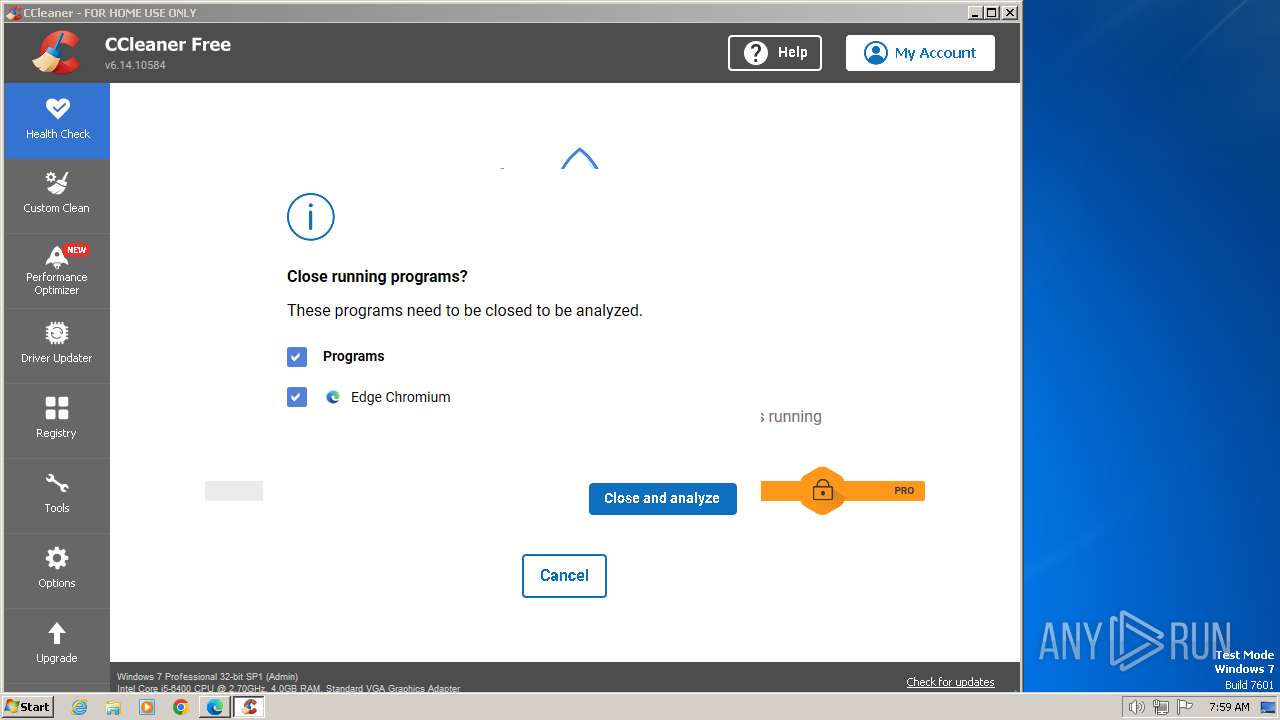Click the network icon in the system tray
Viewport: 1280px width, 720px height.
tap(1161, 707)
